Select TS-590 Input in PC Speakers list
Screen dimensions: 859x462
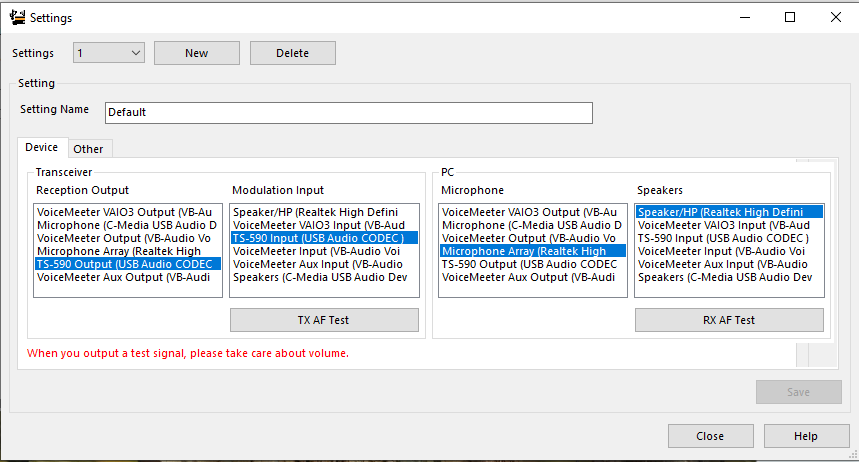pos(729,238)
